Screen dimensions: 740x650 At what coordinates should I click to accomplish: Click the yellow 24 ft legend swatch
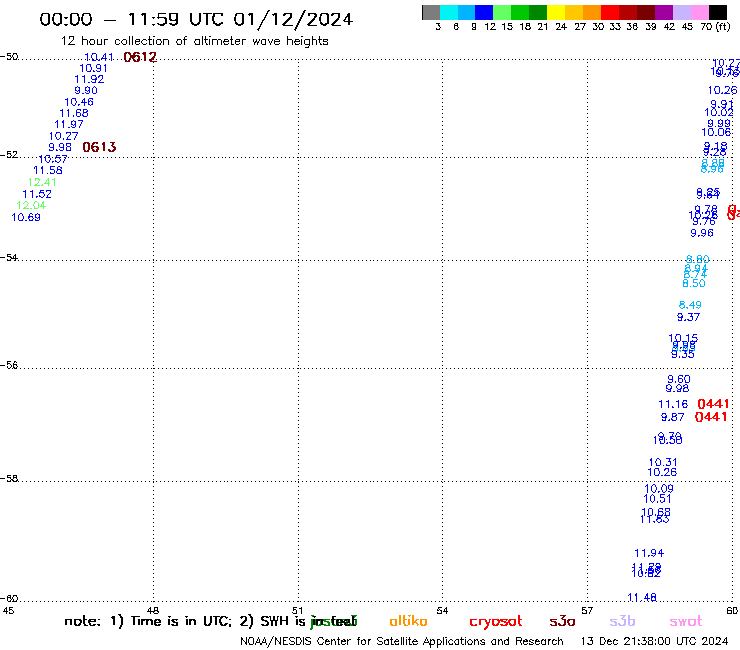[556, 12]
